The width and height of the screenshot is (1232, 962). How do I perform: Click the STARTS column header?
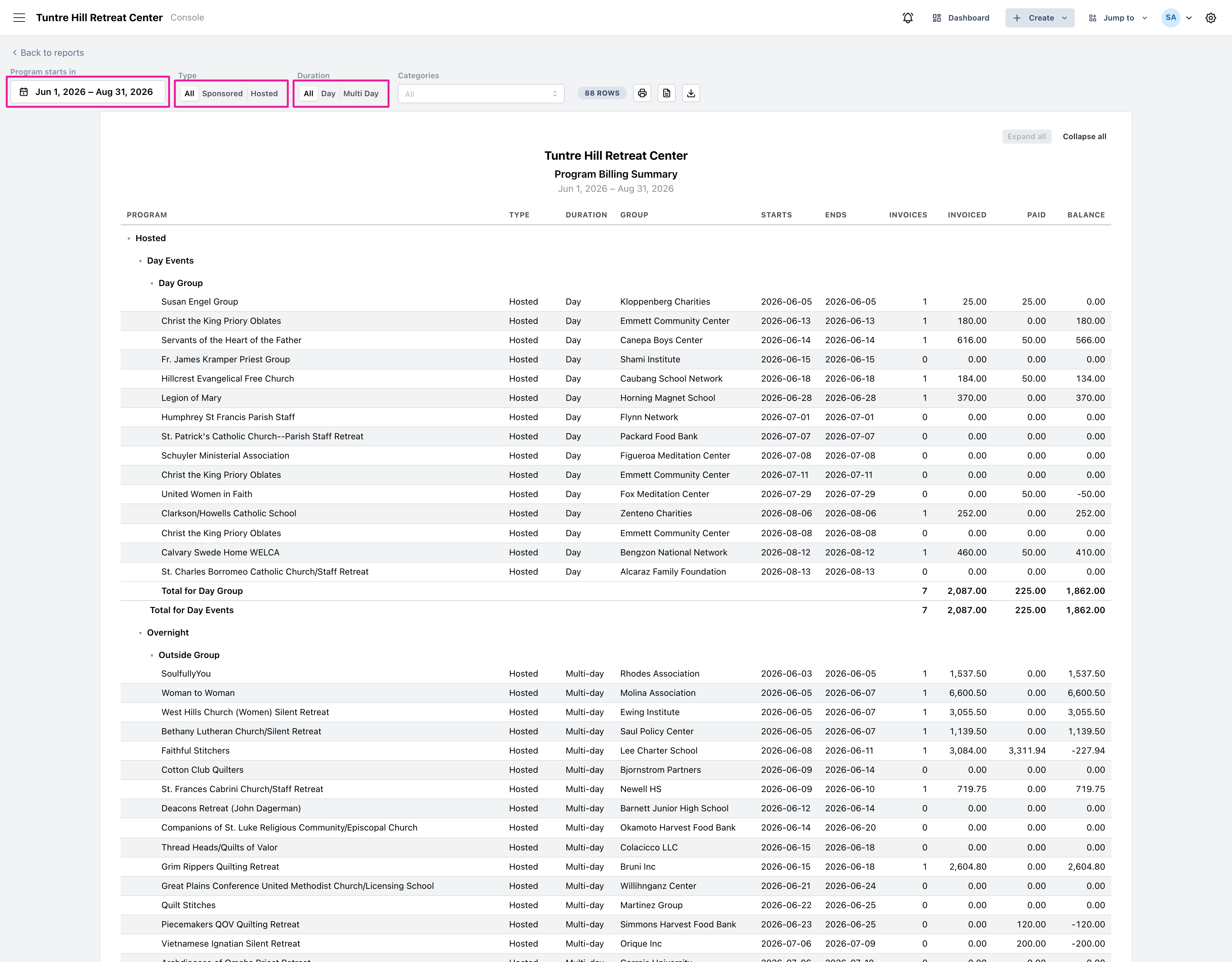point(776,215)
